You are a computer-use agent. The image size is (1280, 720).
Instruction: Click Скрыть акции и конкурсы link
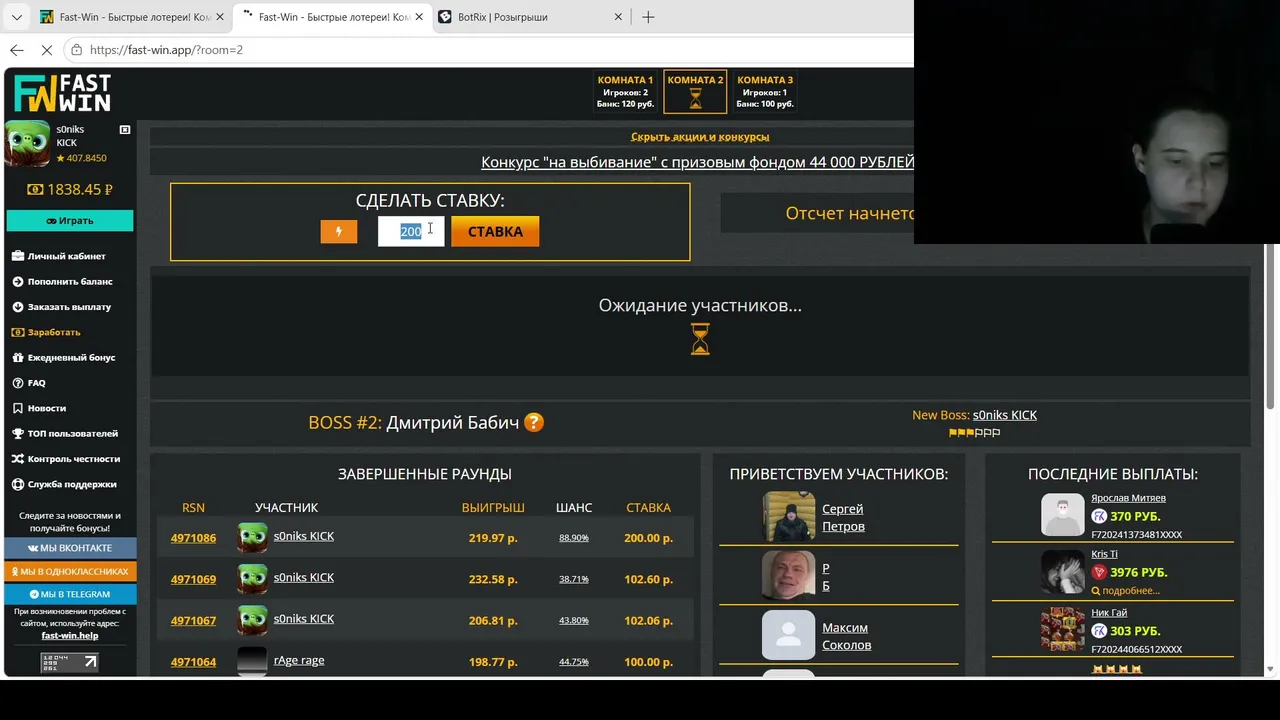700,137
